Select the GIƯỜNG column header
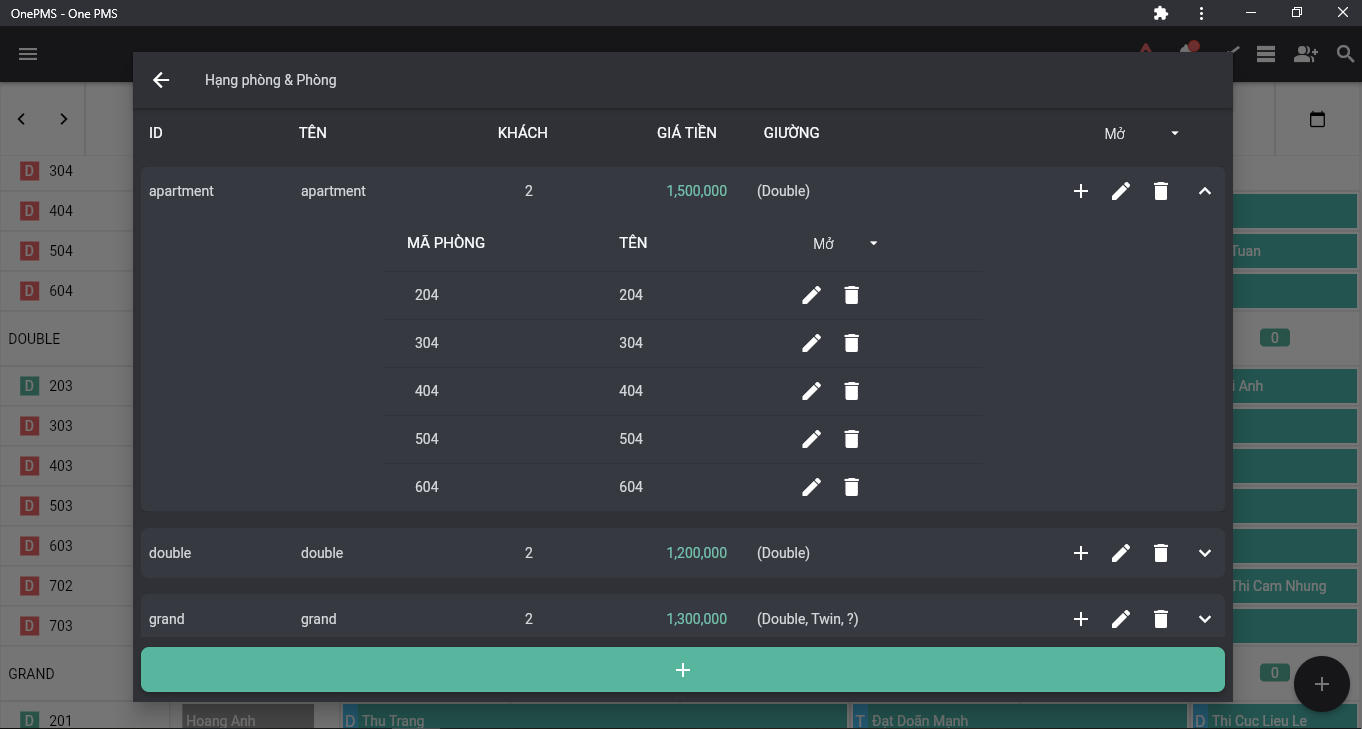1362x729 pixels. pyautogui.click(x=791, y=133)
